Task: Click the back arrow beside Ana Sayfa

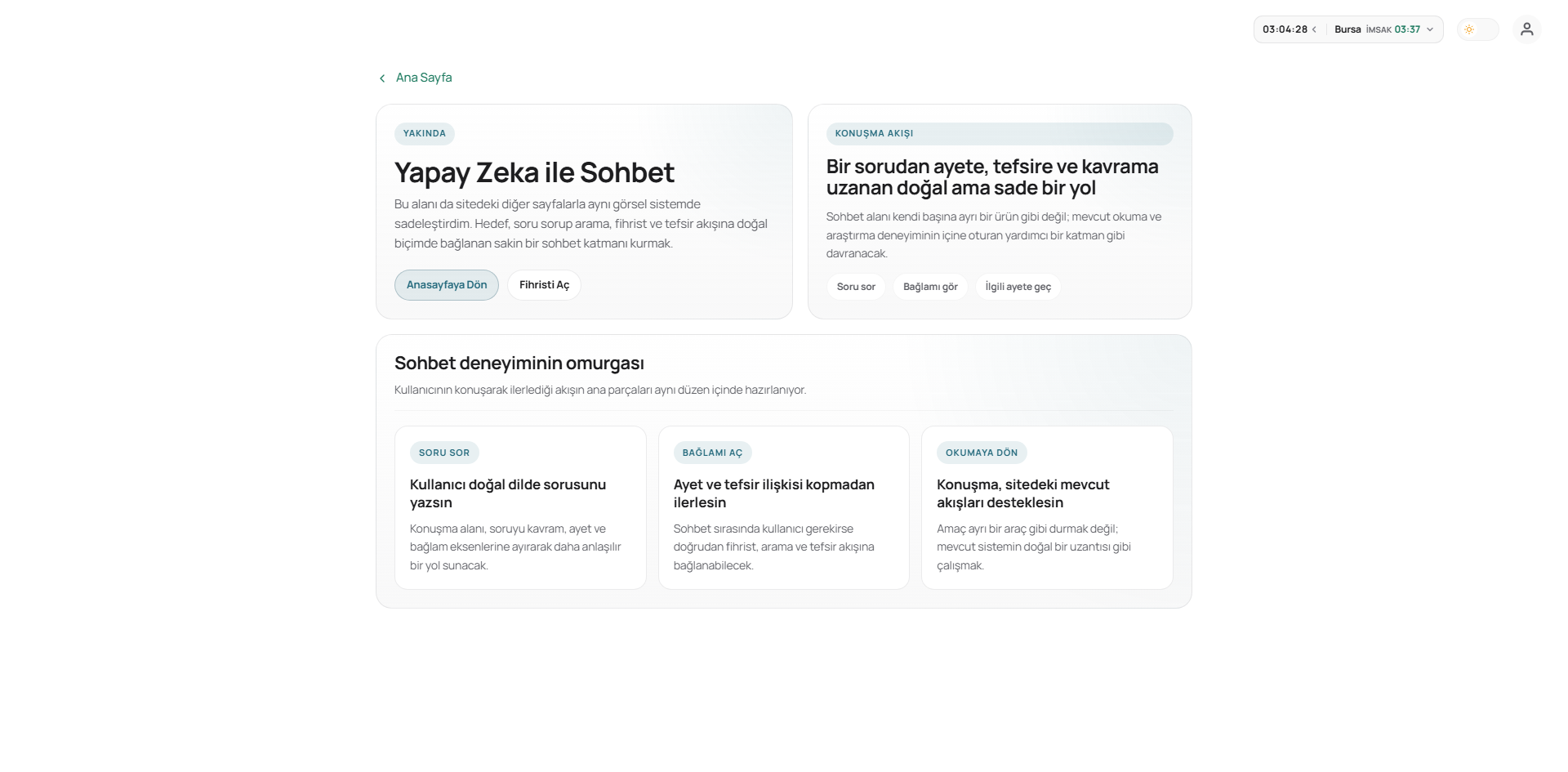Action: tap(382, 78)
